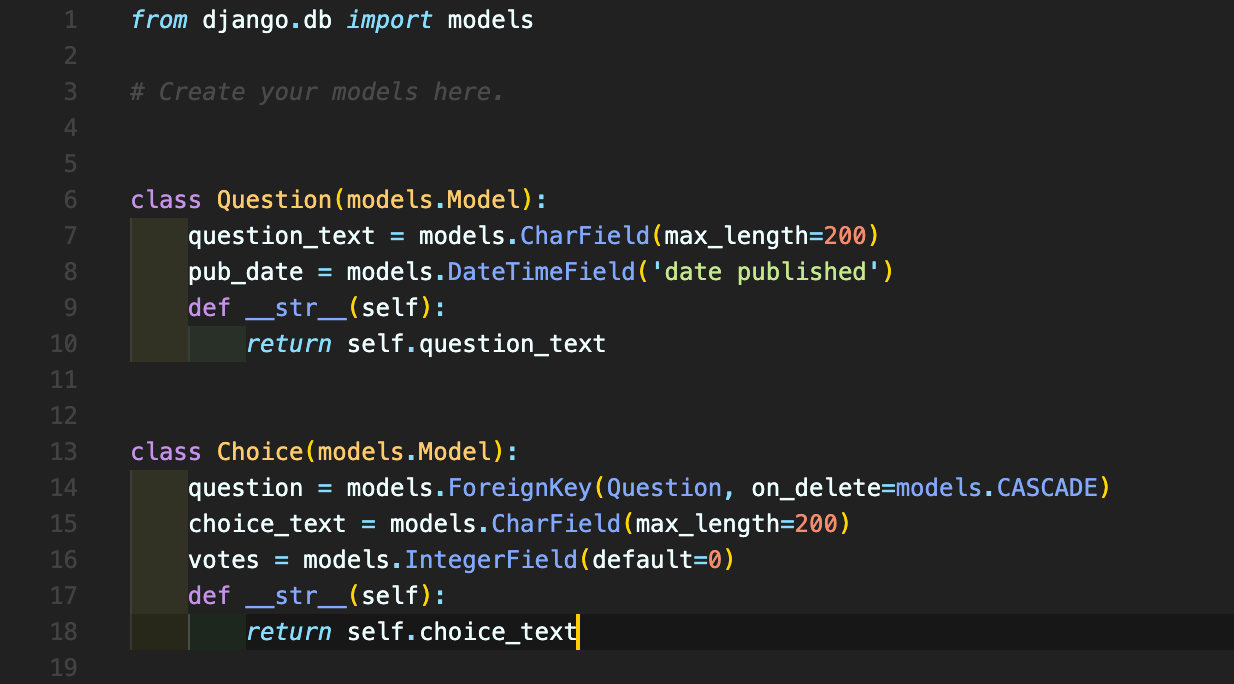Click the 'return' keyword on line 10
The height and width of the screenshot is (684, 1234).
click(288, 344)
